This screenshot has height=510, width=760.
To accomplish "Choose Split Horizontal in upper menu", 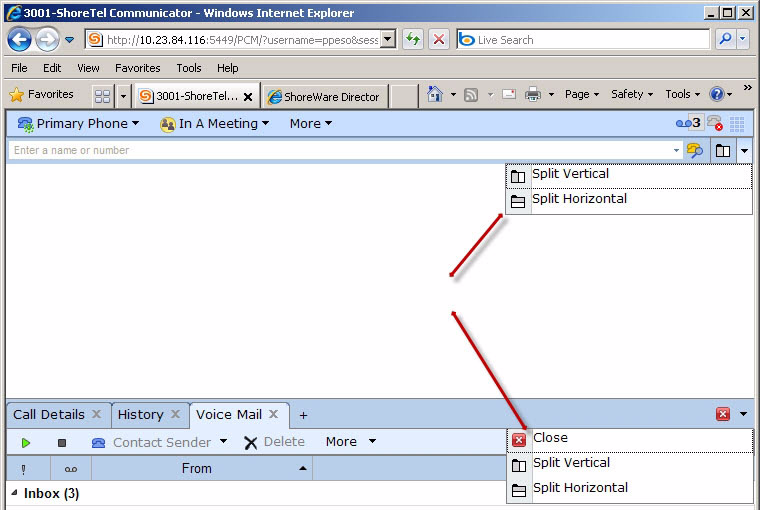I will [629, 201].
